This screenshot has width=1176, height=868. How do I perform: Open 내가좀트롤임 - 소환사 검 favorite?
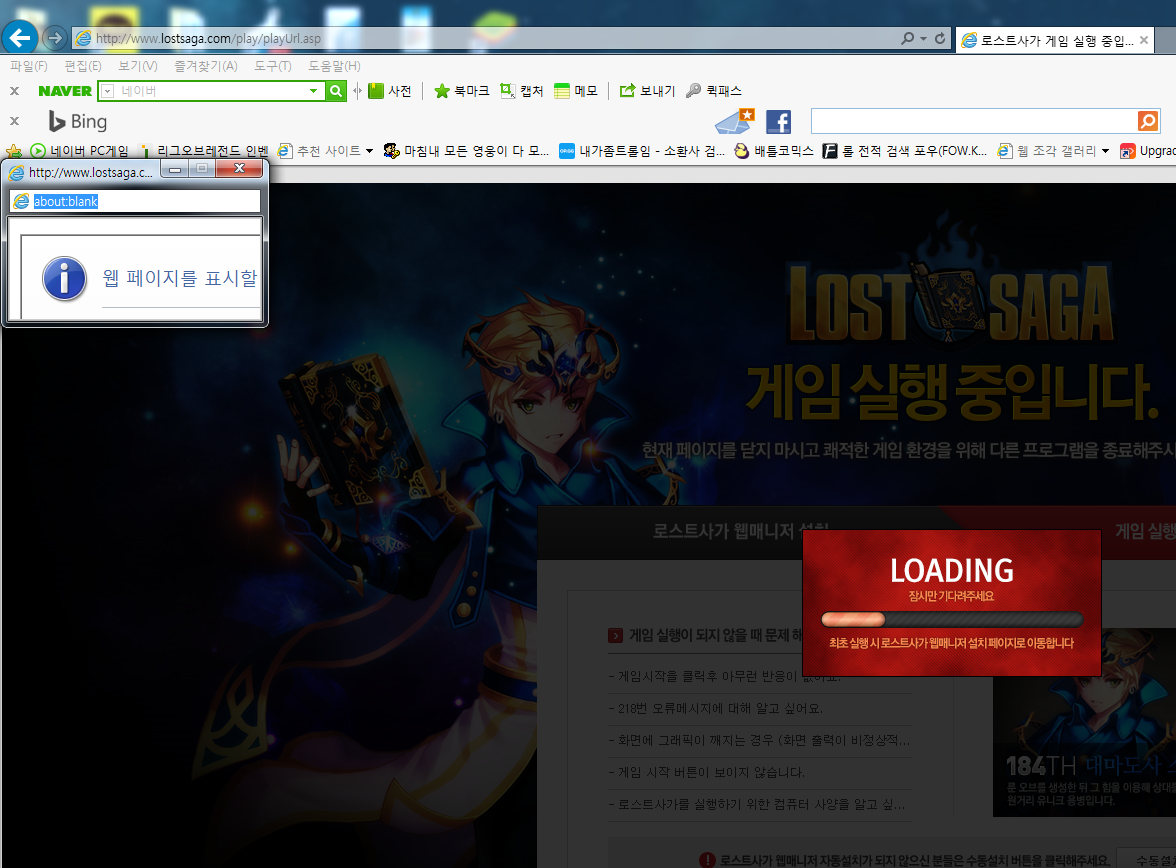[x=642, y=151]
